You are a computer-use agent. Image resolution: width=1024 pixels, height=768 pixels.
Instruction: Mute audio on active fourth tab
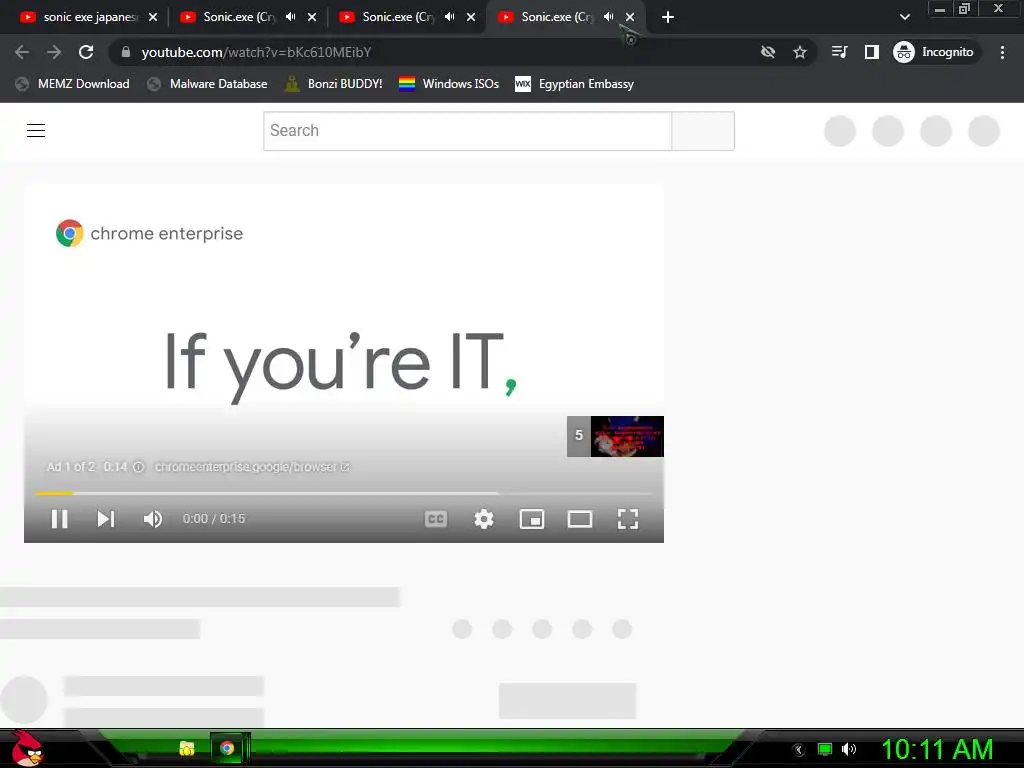coord(609,17)
